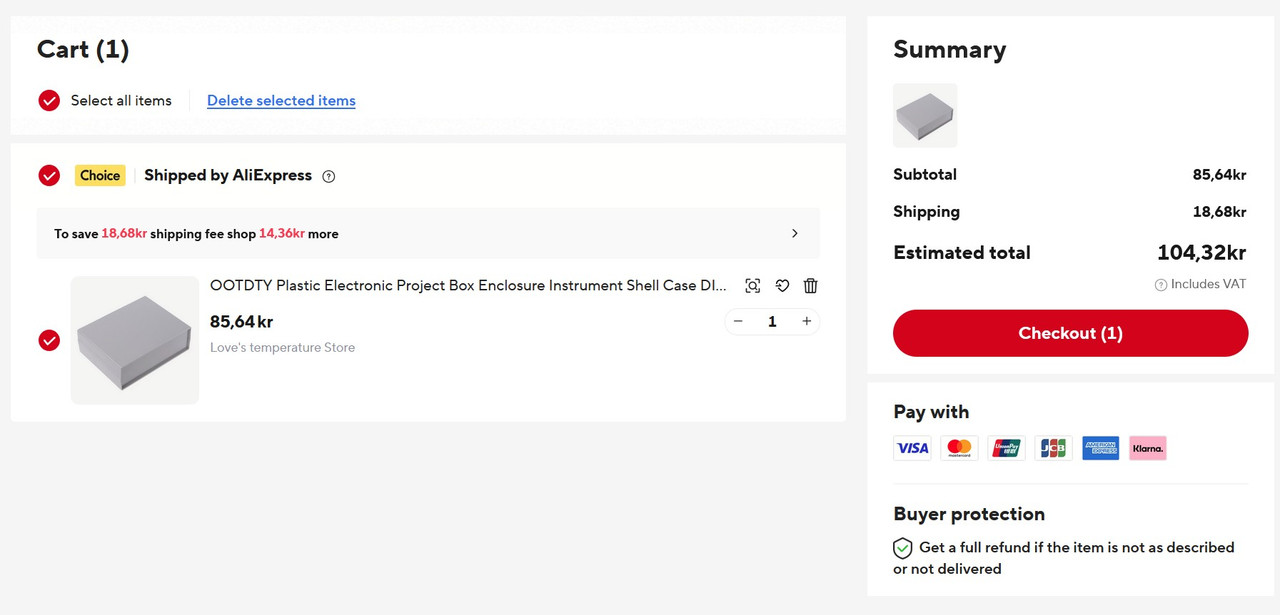1280x615 pixels.
Task: Uncheck the Shipped by AliExpress group checkbox
Action: click(49, 176)
